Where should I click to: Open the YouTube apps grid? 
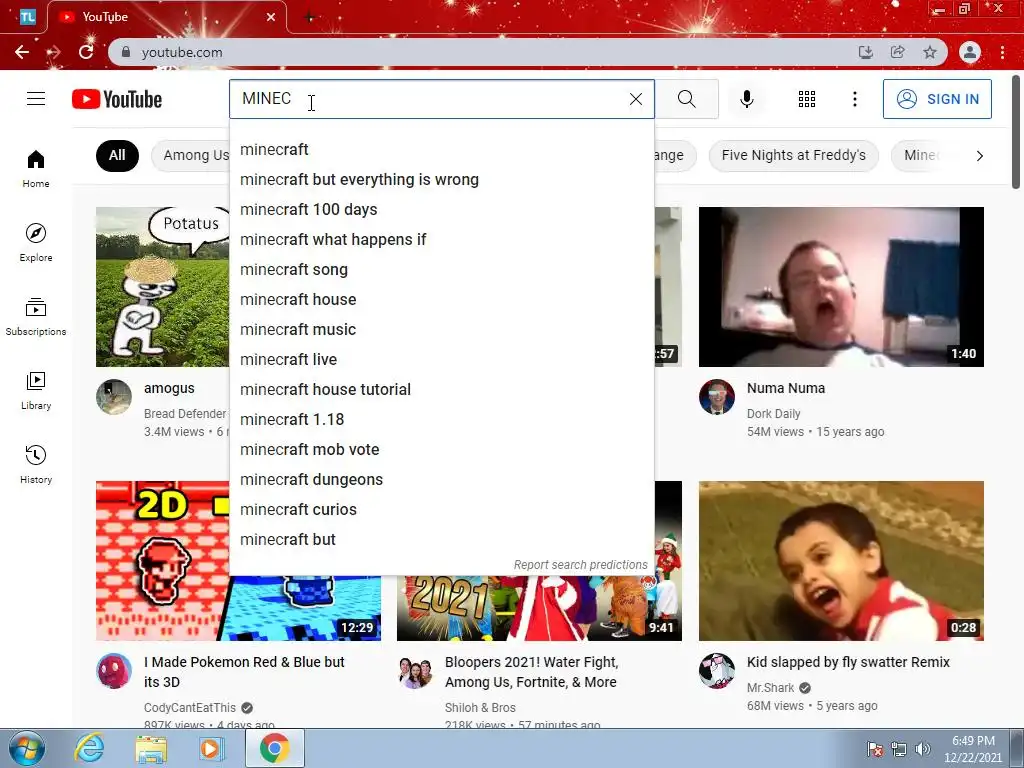click(807, 99)
